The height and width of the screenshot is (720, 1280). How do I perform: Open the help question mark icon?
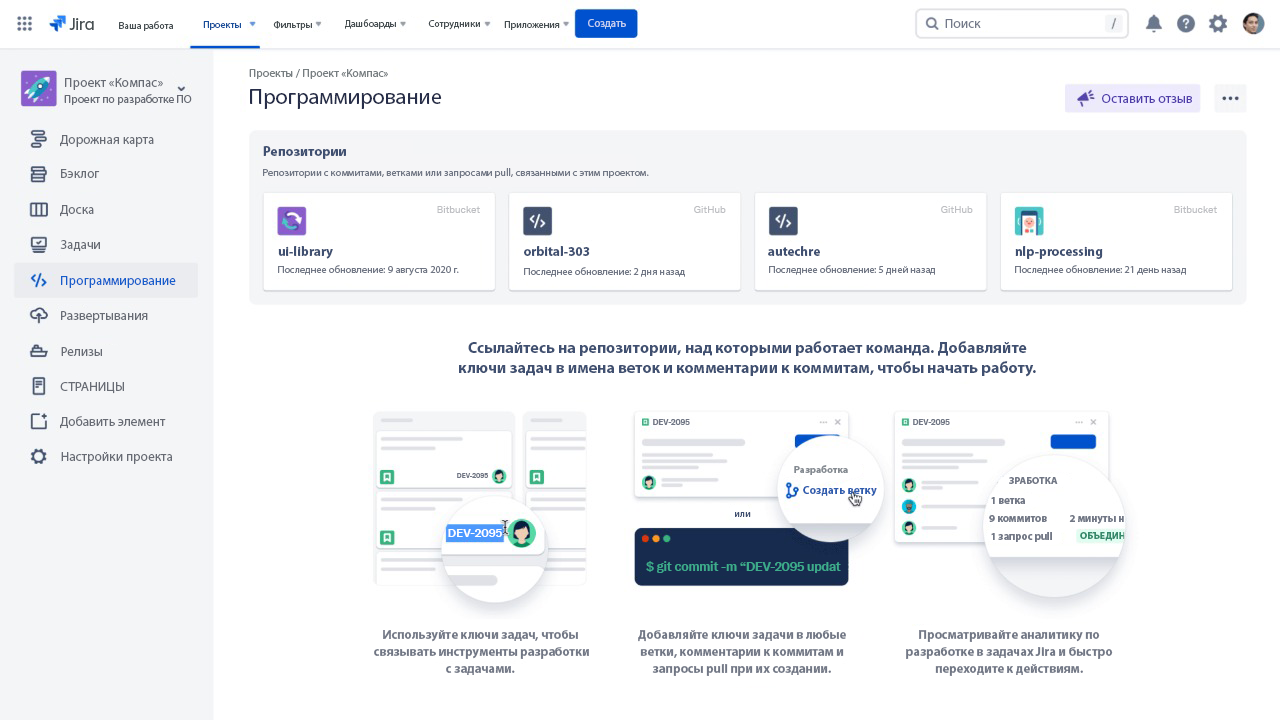1185,24
